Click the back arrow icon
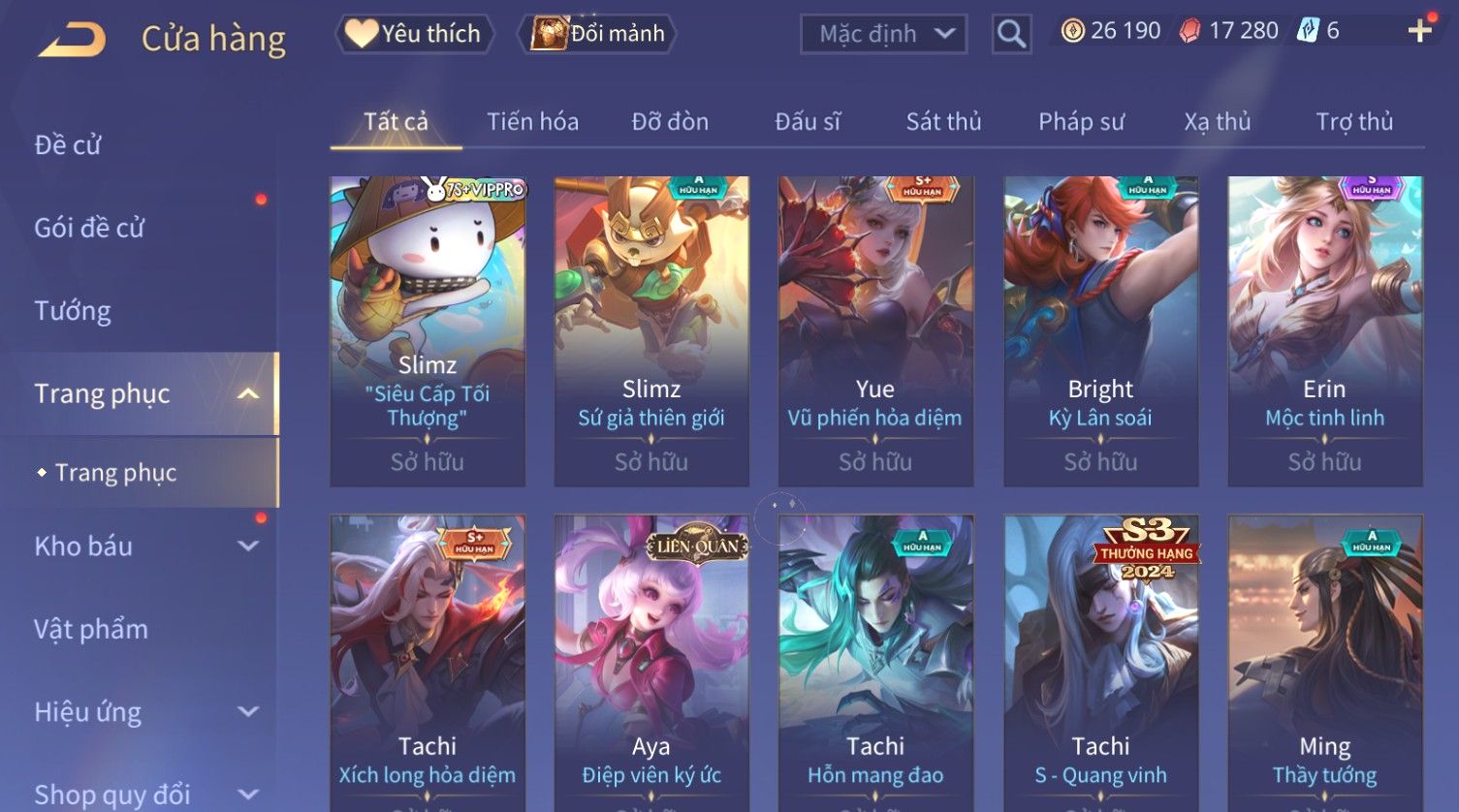Screen dimensions: 1459x812 pos(72,39)
